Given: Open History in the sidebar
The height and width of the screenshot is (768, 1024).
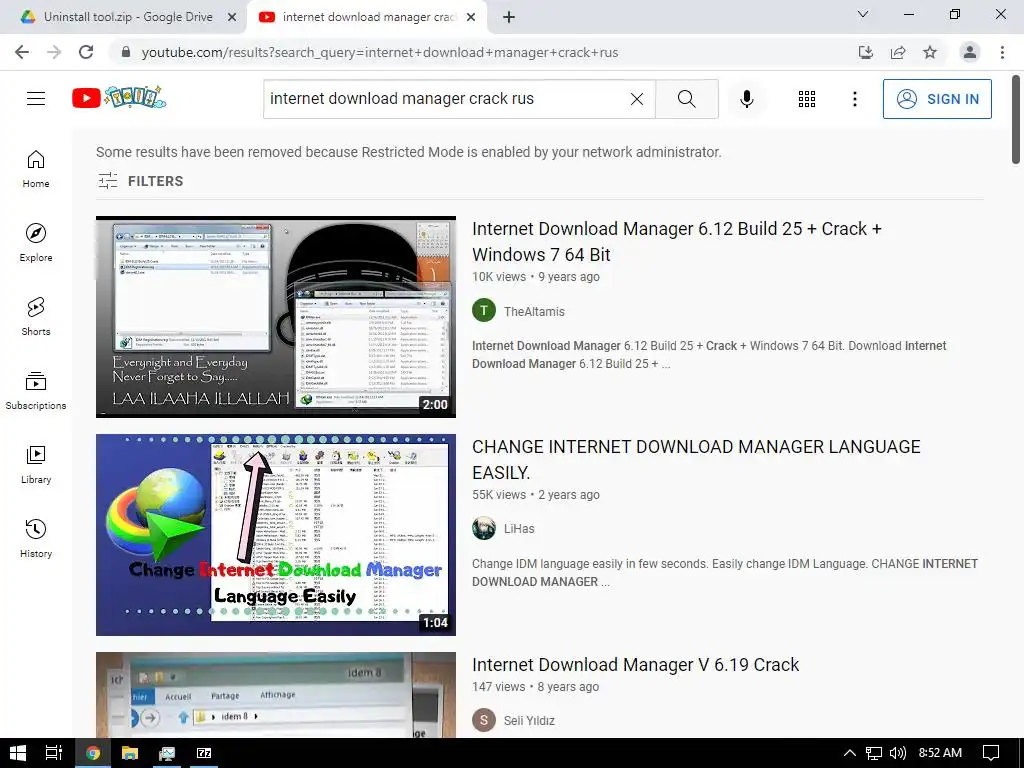Looking at the screenshot, I should click(x=36, y=538).
